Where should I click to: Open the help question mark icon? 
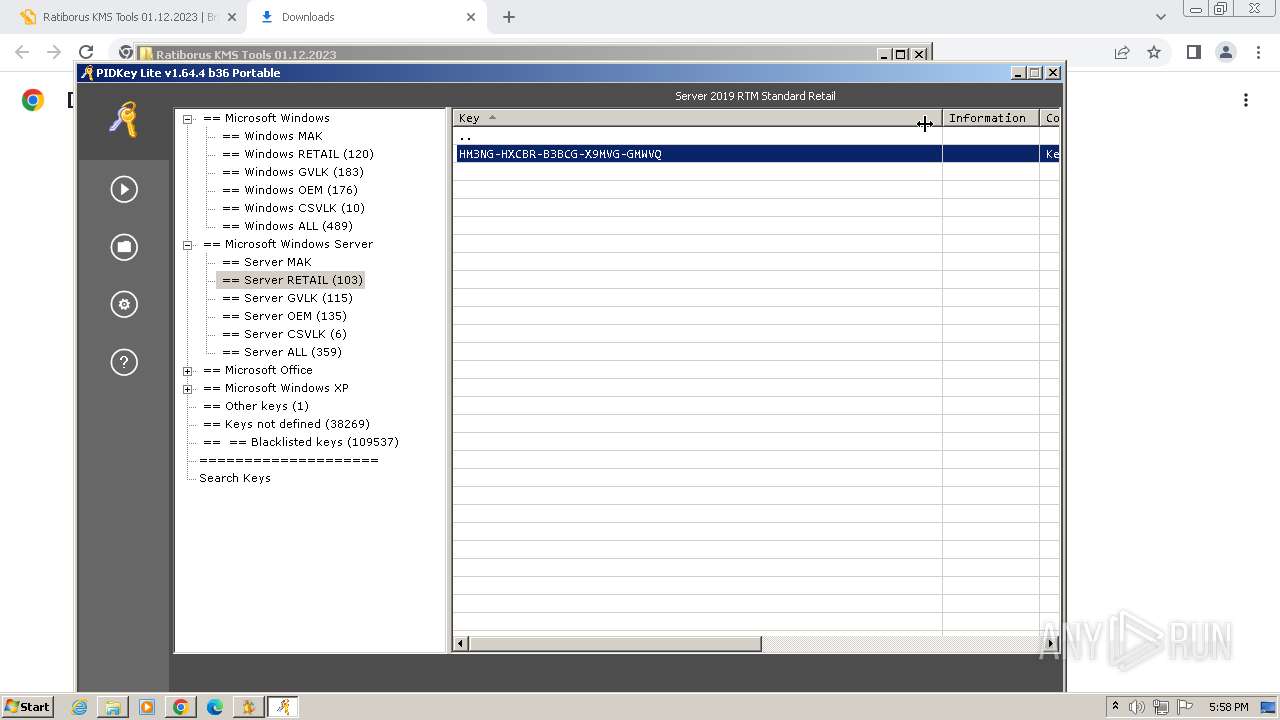pyautogui.click(x=124, y=362)
